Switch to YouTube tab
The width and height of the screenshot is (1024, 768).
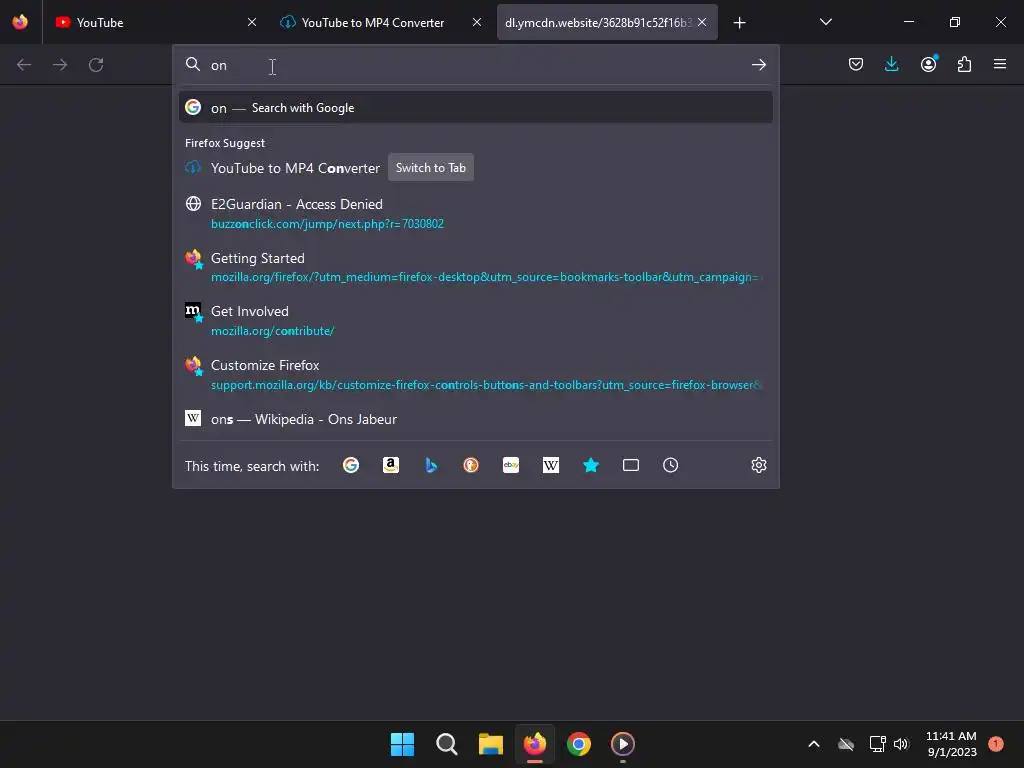(153, 22)
